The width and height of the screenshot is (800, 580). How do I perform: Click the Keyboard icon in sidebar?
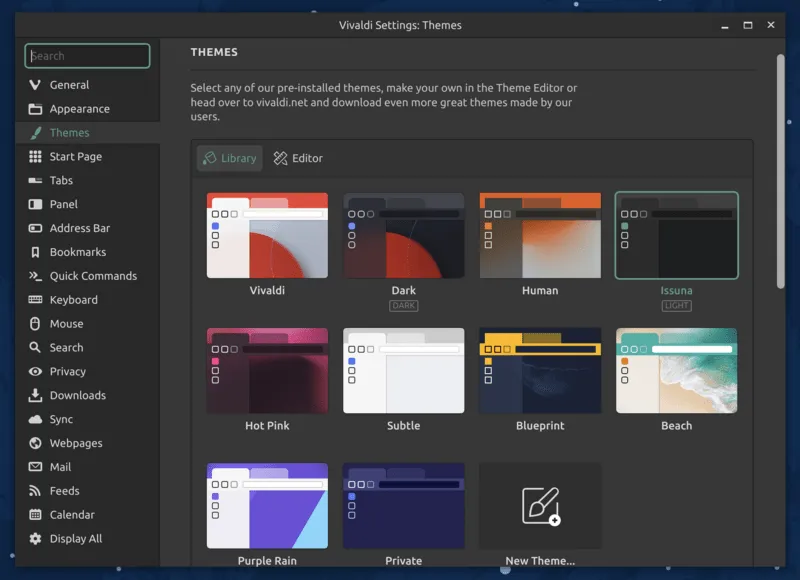coord(36,300)
